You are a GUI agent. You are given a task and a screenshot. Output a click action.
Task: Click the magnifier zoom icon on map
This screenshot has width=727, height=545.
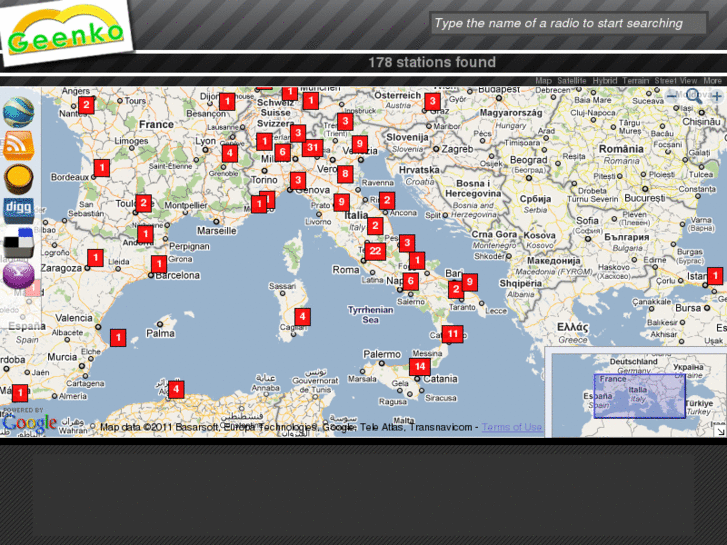694,96
